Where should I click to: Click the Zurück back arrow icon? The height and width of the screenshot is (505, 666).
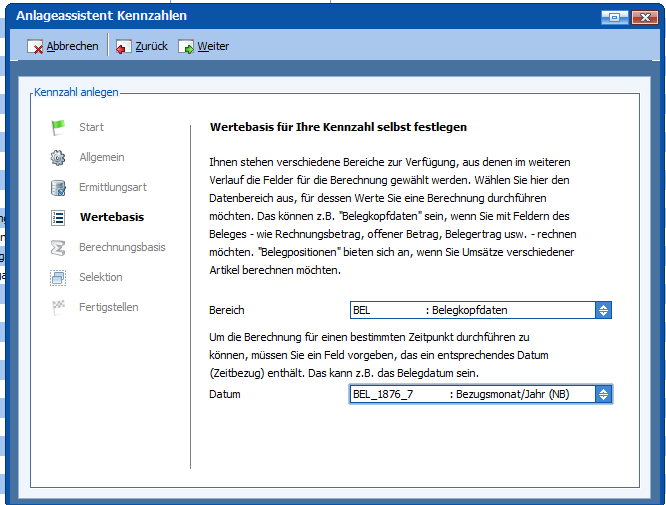click(x=123, y=47)
